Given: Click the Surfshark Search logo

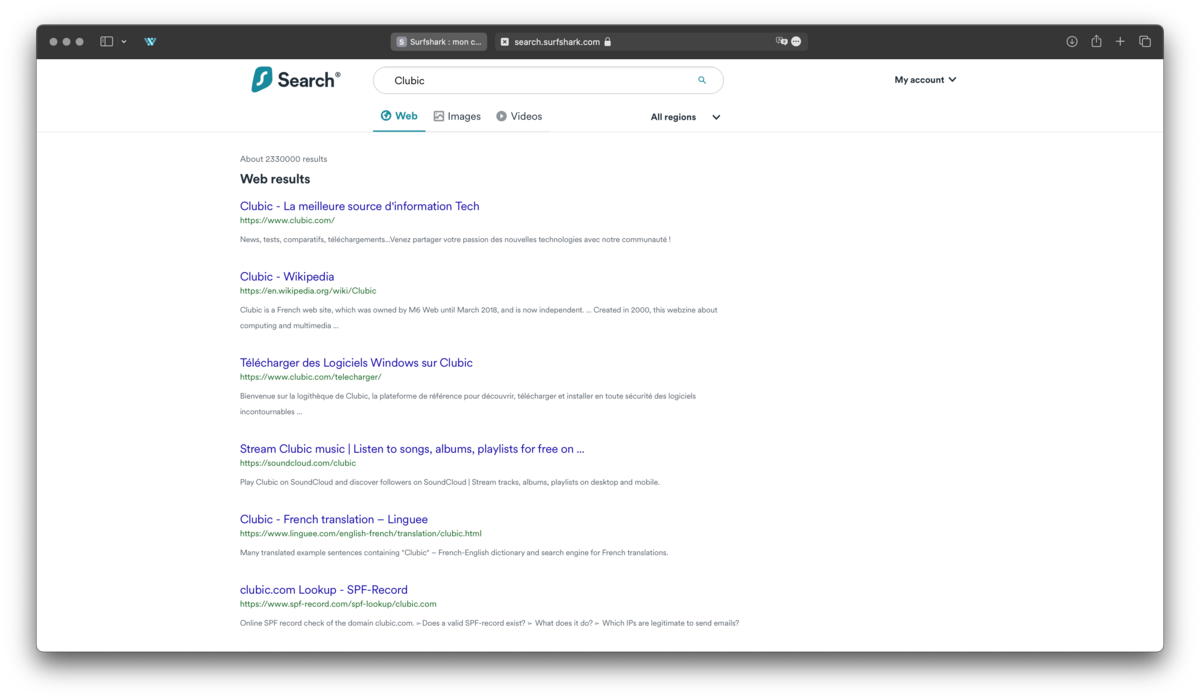Looking at the screenshot, I should click(x=296, y=80).
